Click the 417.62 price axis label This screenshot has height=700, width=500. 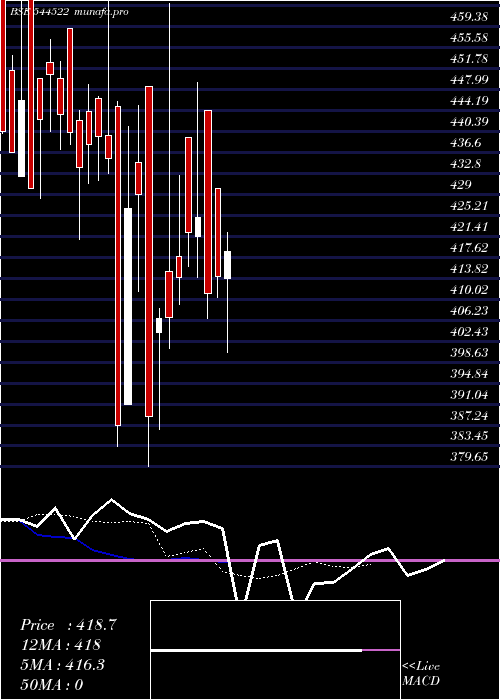tap(469, 248)
